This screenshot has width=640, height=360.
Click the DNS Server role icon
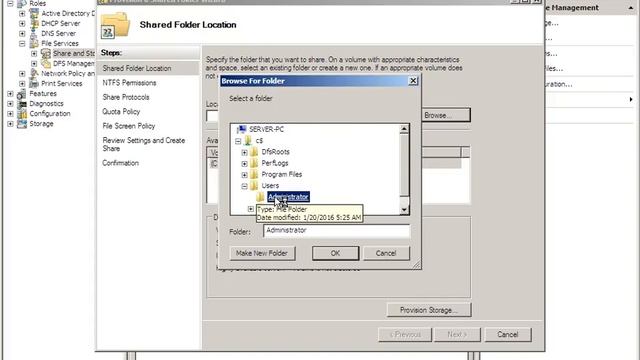point(34,33)
